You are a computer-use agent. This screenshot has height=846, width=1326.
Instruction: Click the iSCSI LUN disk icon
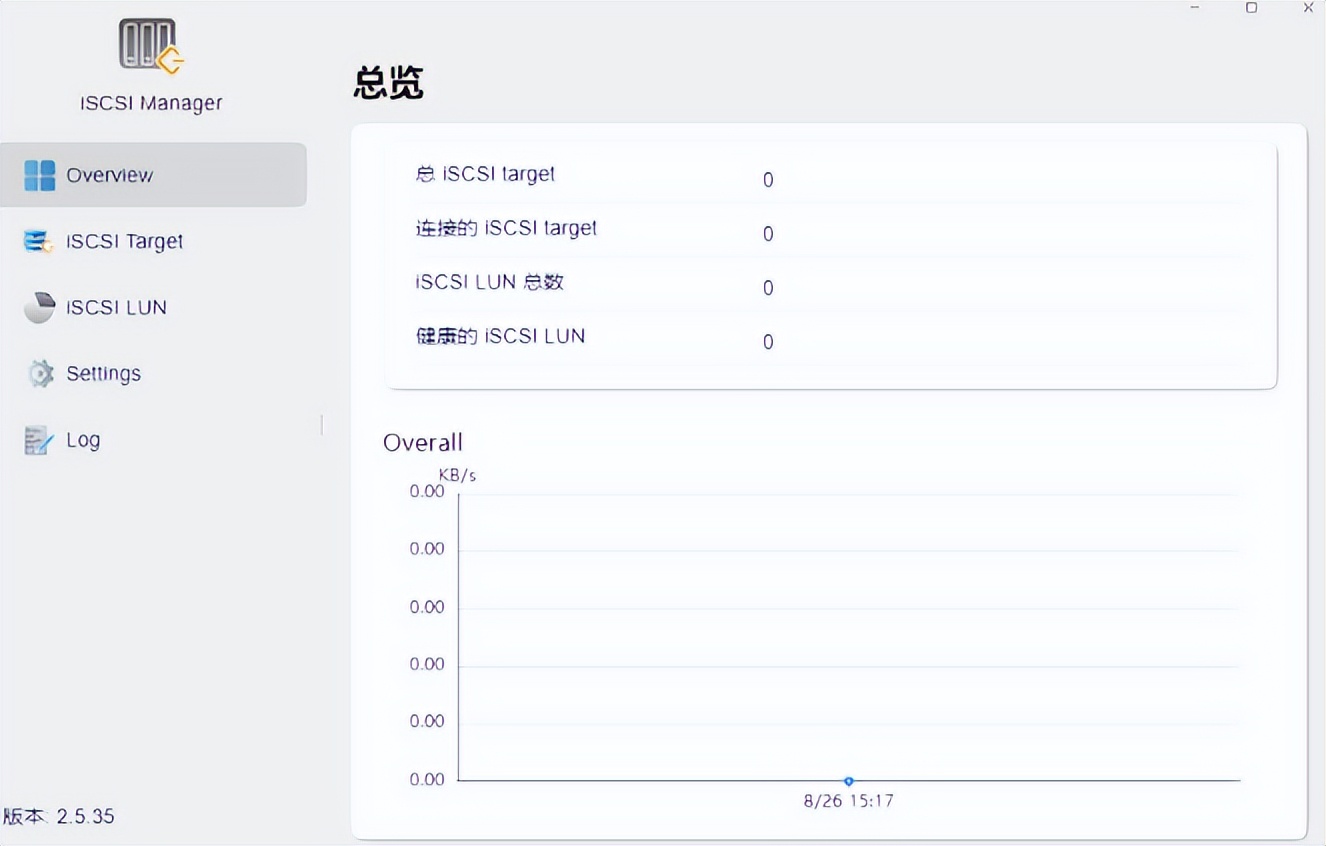click(40, 307)
